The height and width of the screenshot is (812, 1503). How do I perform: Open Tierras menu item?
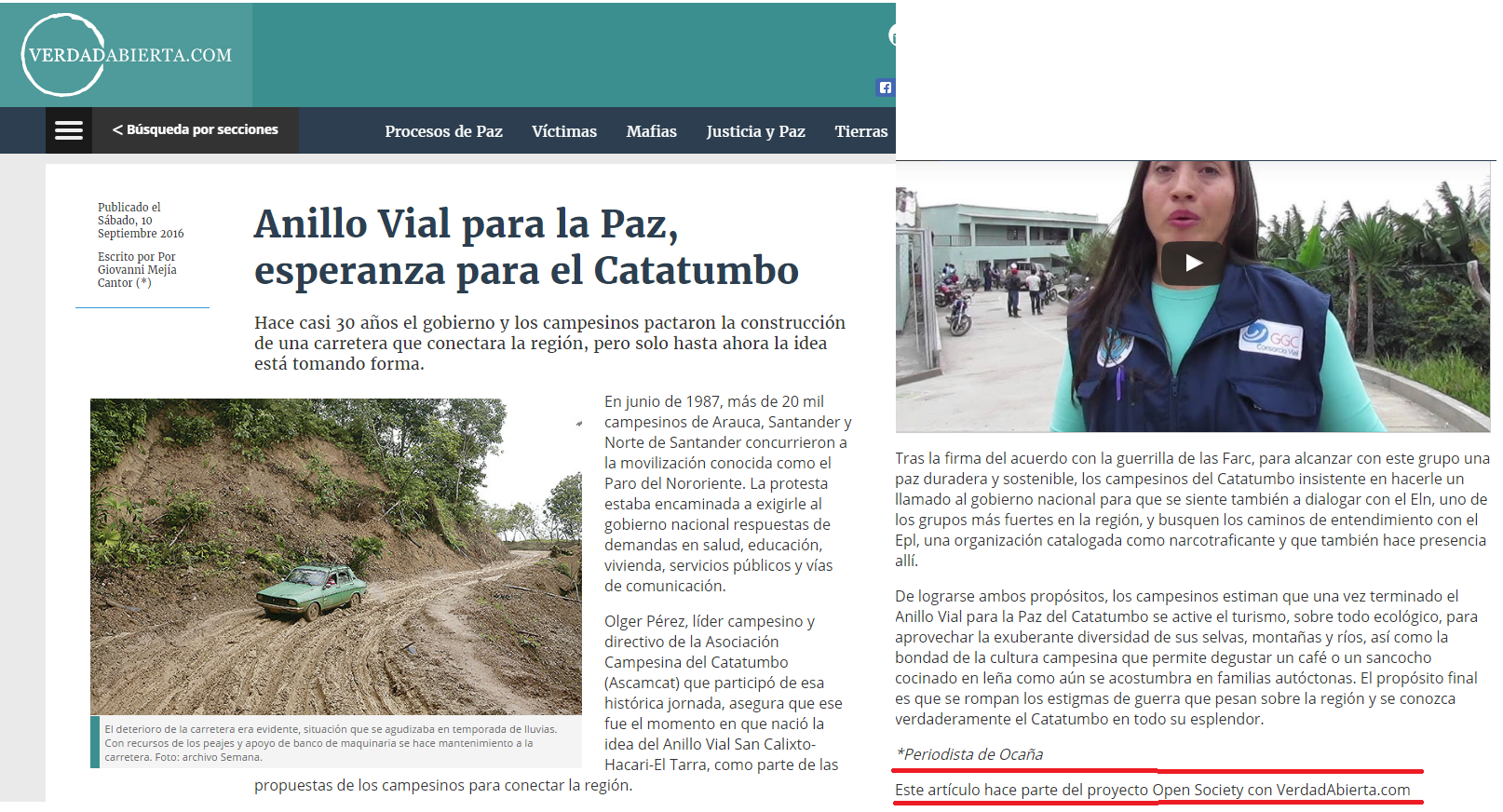(x=861, y=131)
